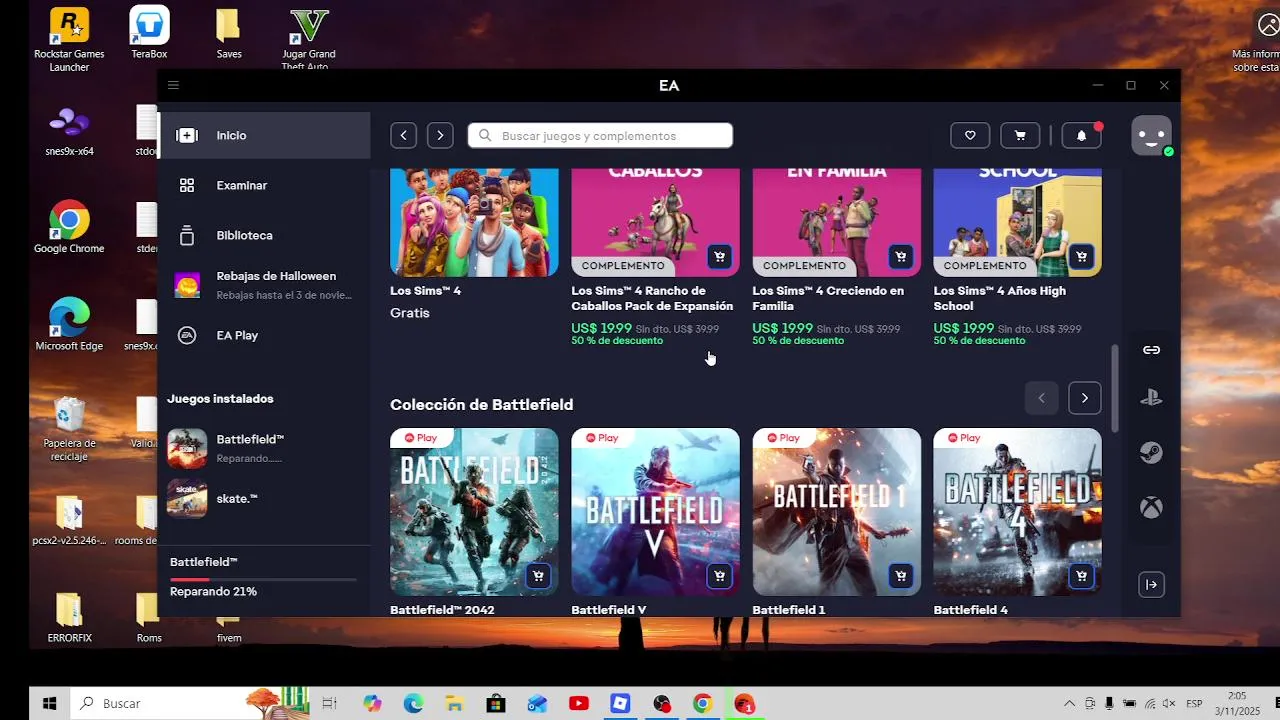The image size is (1280, 720).
Task: Open Biblioteca in the sidebar
Action: click(264, 235)
